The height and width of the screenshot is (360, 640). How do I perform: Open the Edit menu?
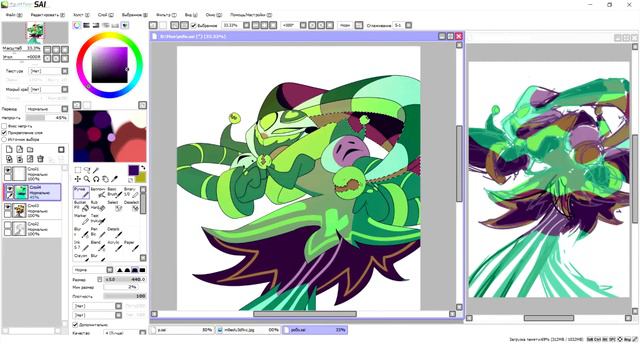[47, 15]
